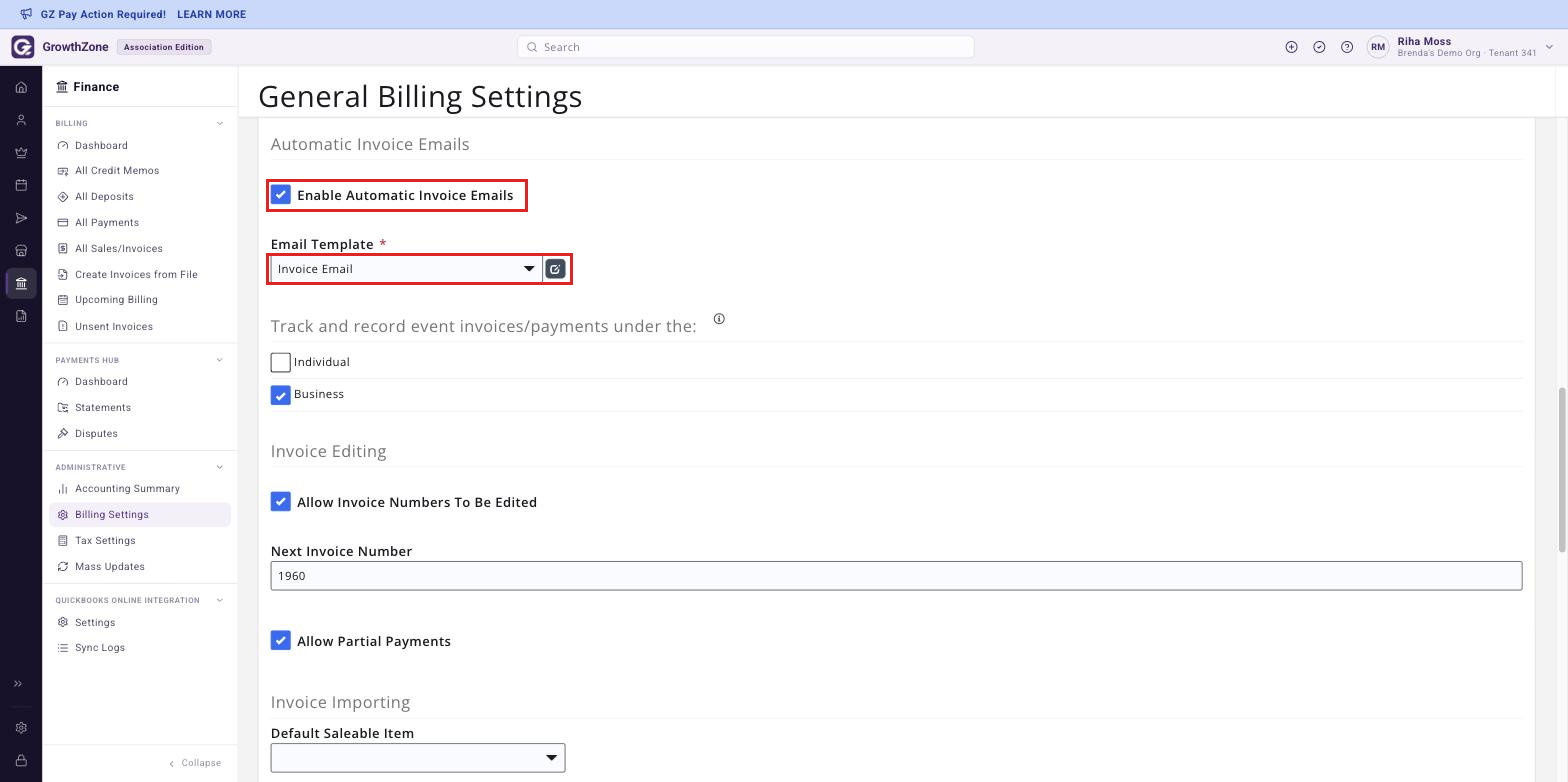Open the check-circle tasks icon in header
The height and width of the screenshot is (782, 1568).
[x=1319, y=47]
